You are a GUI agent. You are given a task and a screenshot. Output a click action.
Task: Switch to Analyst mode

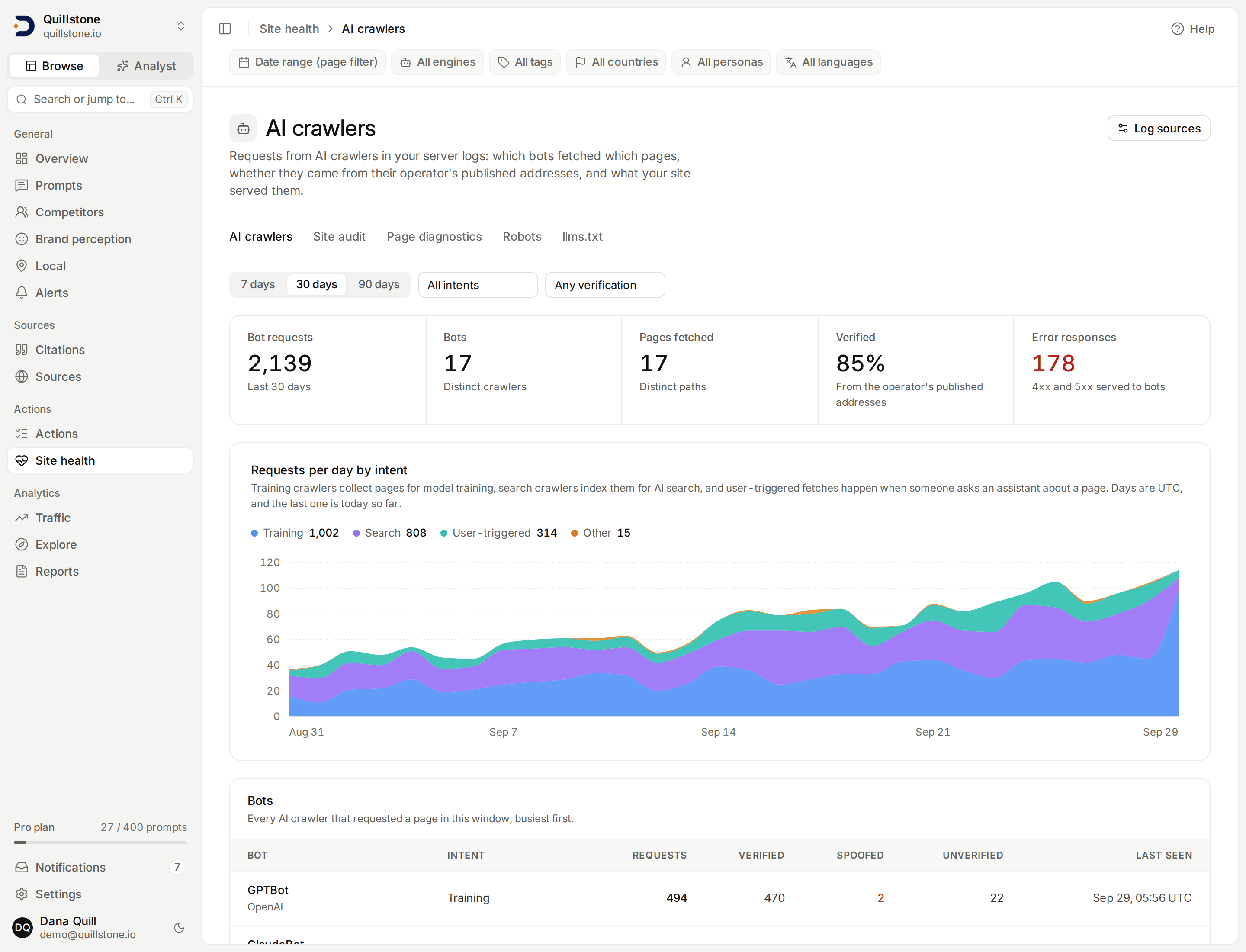pos(147,66)
